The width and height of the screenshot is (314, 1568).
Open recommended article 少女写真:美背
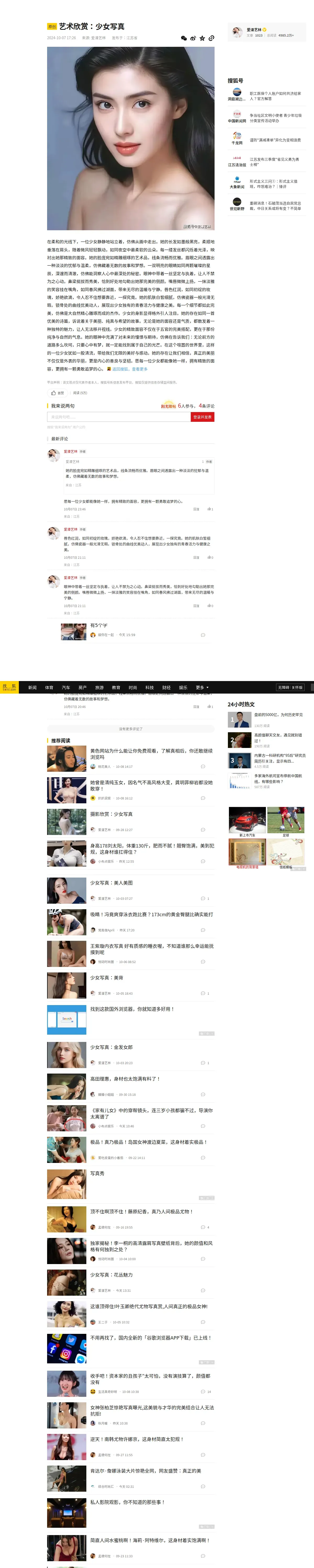[x=107, y=978]
